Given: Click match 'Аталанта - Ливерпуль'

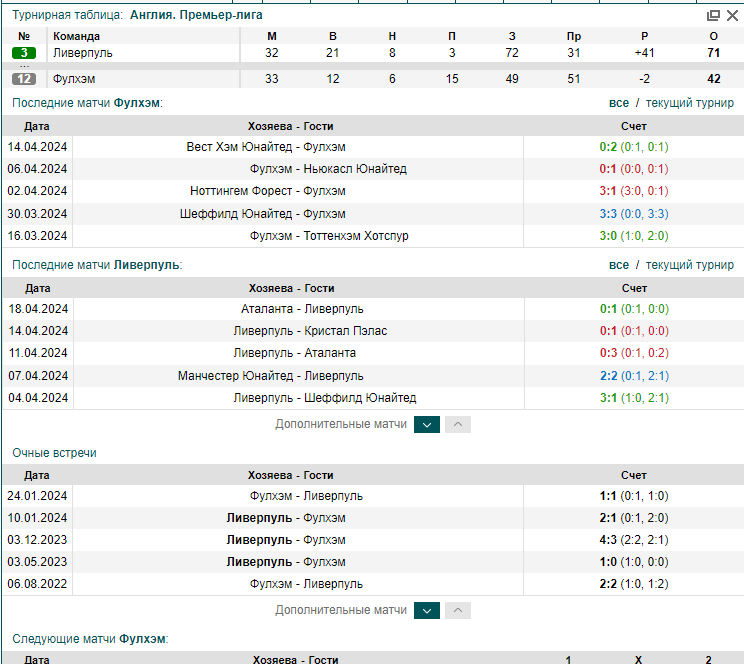Looking at the screenshot, I should [302, 309].
